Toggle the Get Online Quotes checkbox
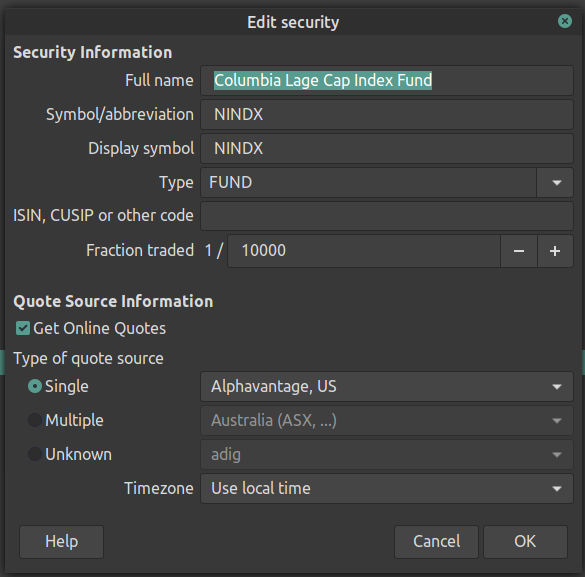The height and width of the screenshot is (577, 585). point(23,328)
